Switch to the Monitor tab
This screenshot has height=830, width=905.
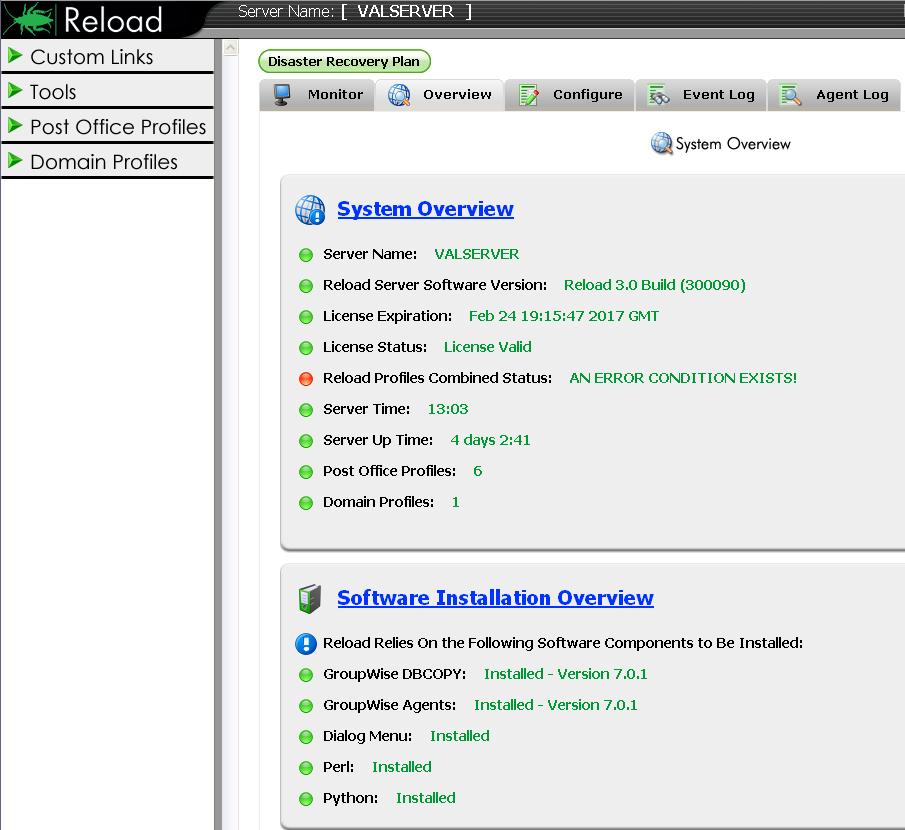334,95
